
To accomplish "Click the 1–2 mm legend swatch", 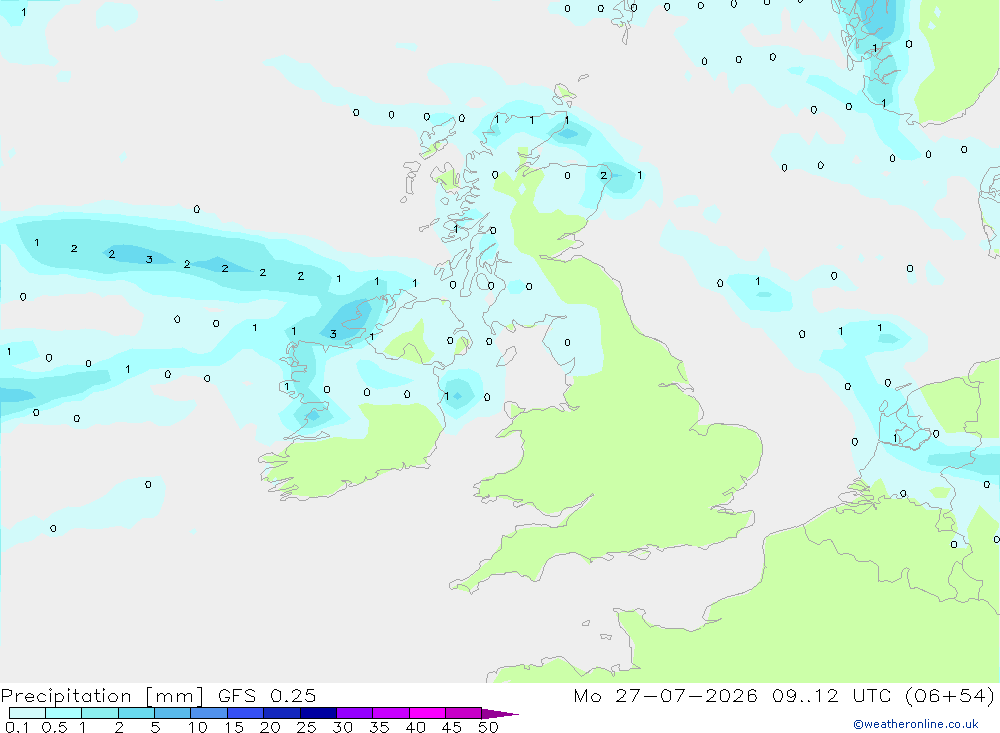I will pyautogui.click(x=99, y=713).
